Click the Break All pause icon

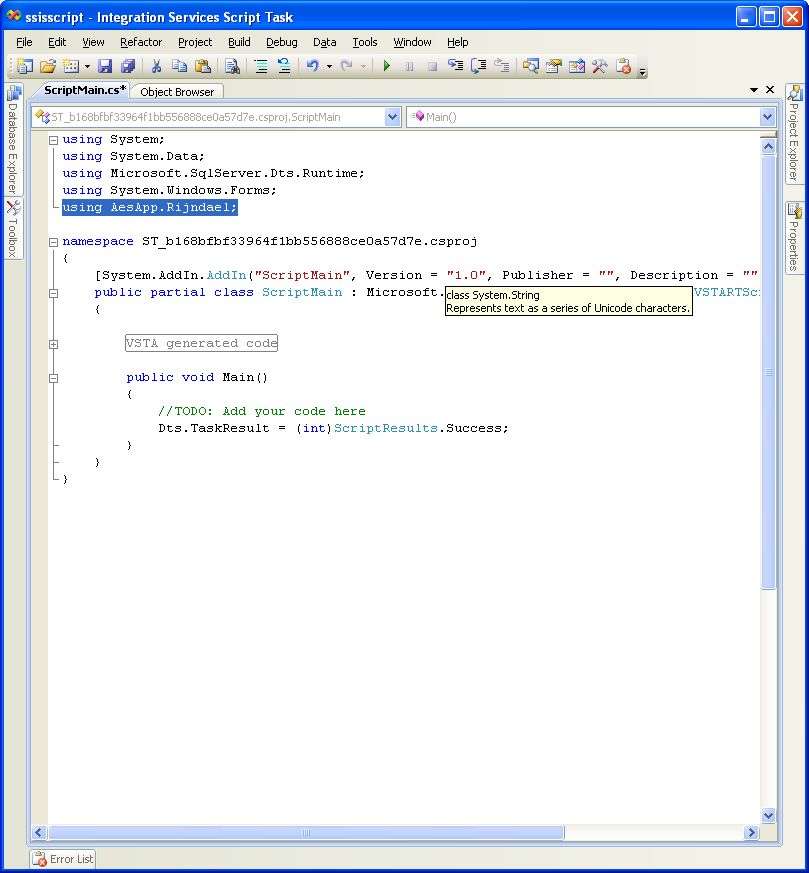coord(409,66)
